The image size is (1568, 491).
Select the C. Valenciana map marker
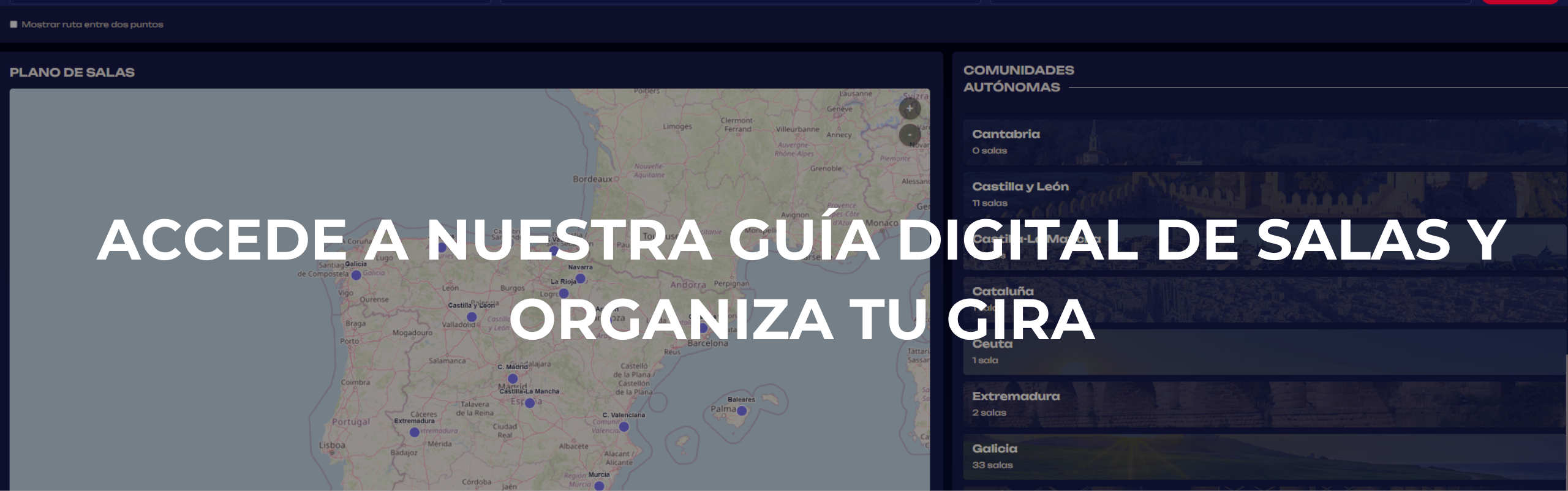pos(624,427)
